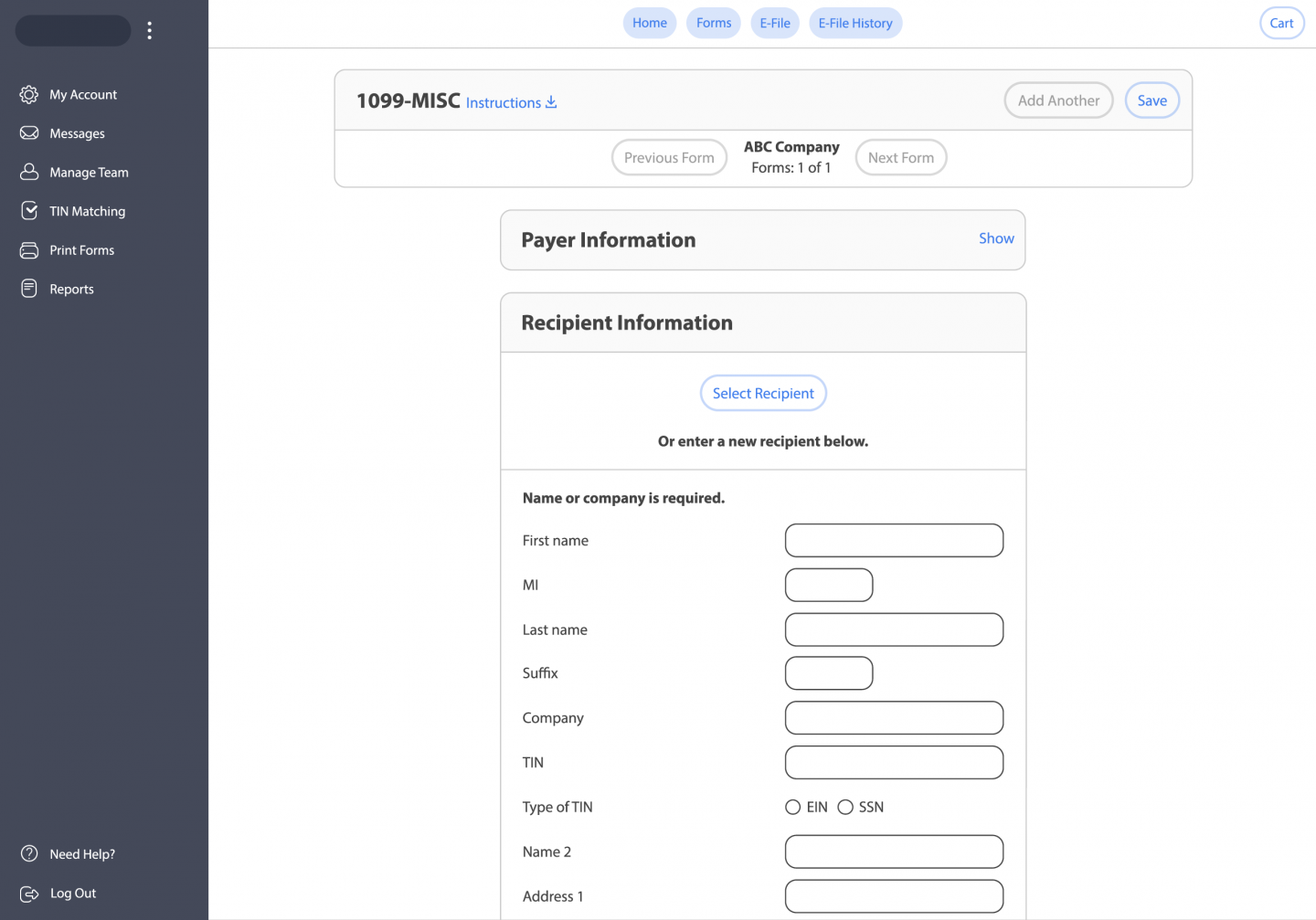Open the Cart
Screen dimensions: 1316x920
pyautogui.click(x=1281, y=24)
